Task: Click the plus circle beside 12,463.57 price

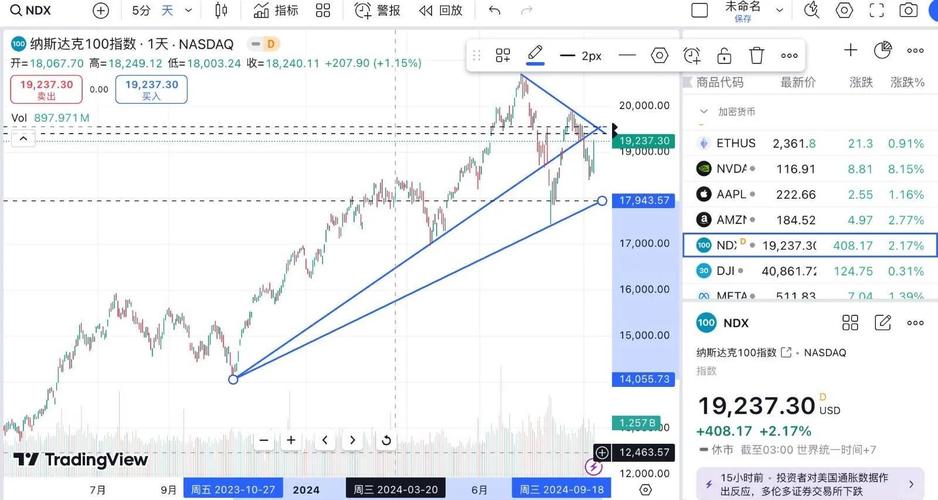Action: pyautogui.click(x=602, y=452)
